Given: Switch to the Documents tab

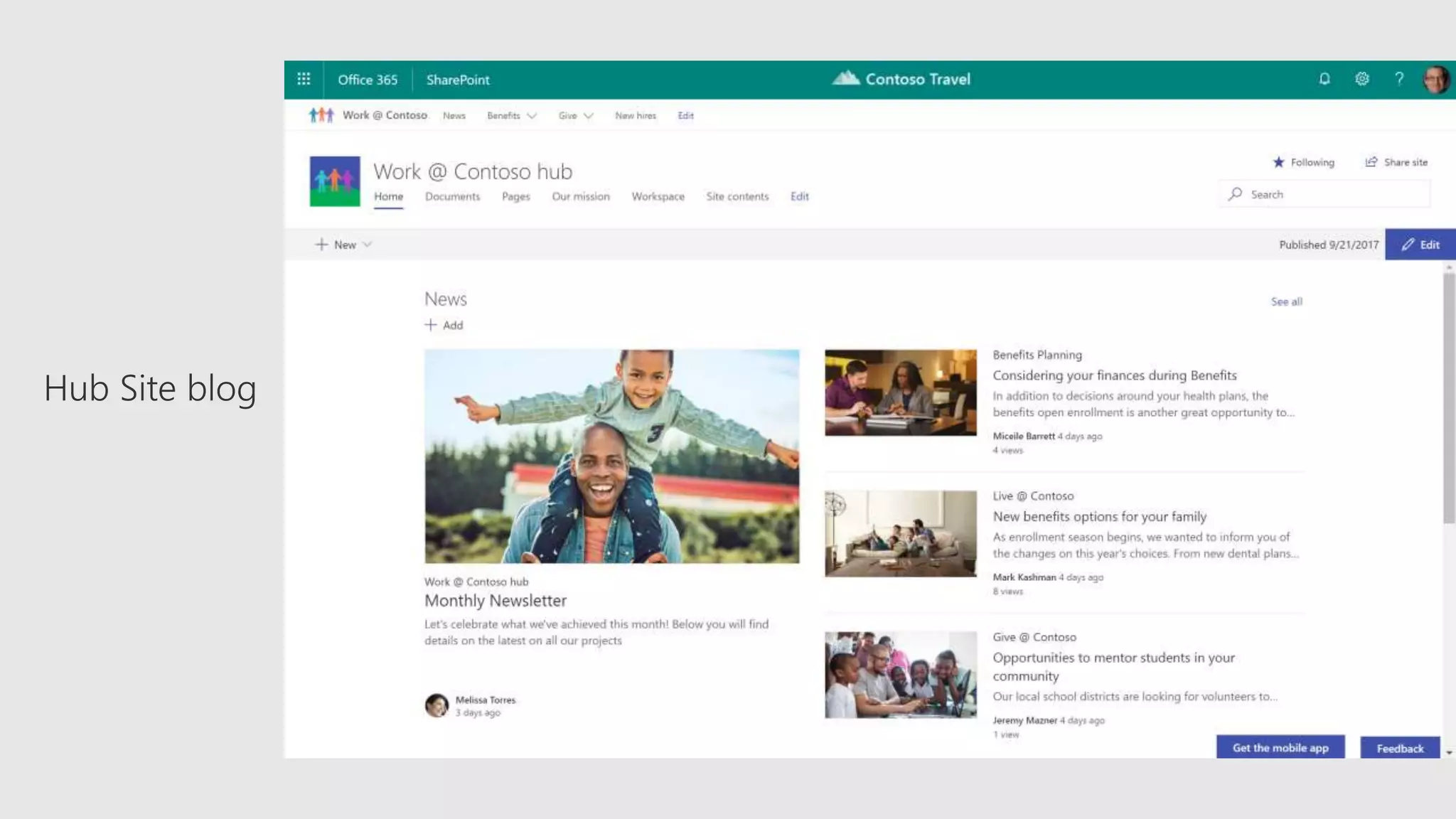Looking at the screenshot, I should [452, 196].
